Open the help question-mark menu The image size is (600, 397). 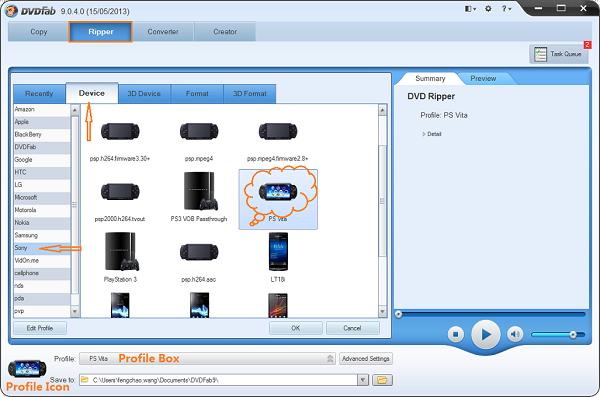506,8
